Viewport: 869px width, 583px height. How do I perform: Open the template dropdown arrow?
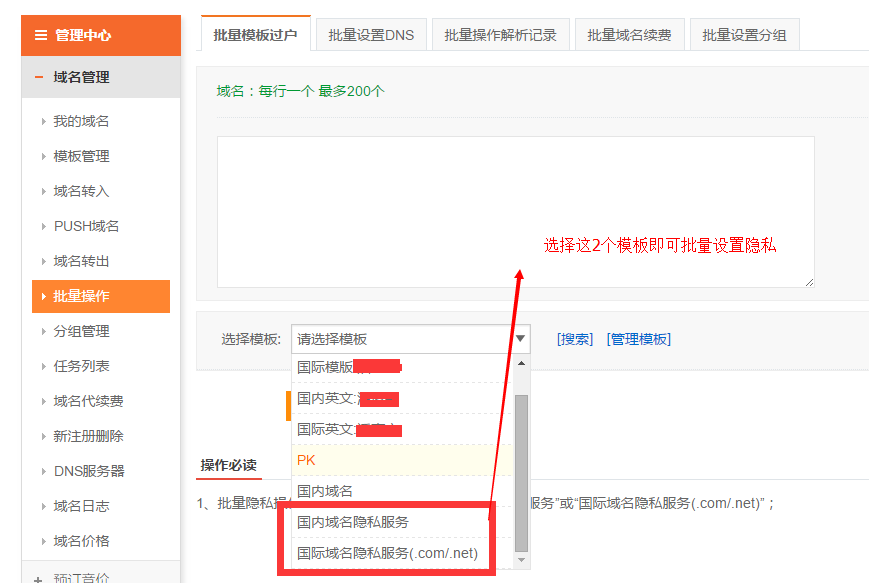[x=520, y=339]
